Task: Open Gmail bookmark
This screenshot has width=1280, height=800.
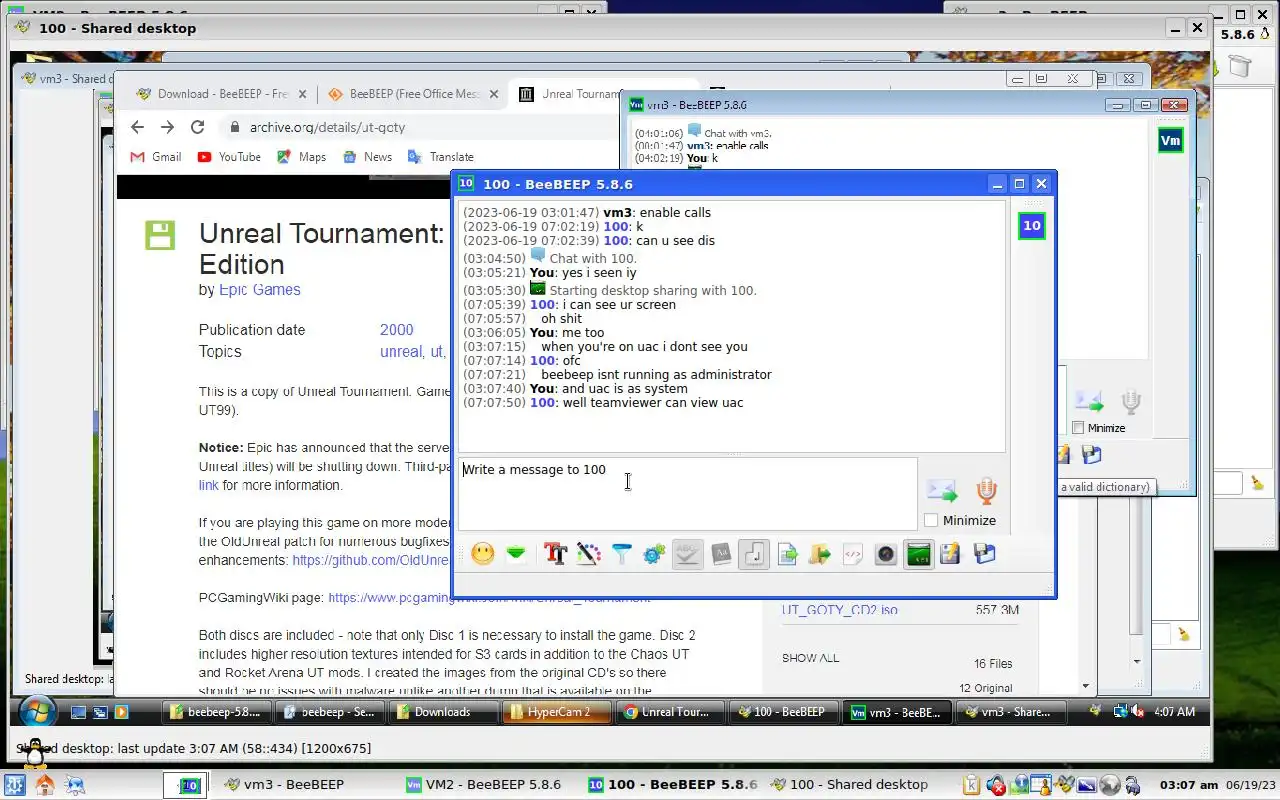Action: click(x=156, y=157)
